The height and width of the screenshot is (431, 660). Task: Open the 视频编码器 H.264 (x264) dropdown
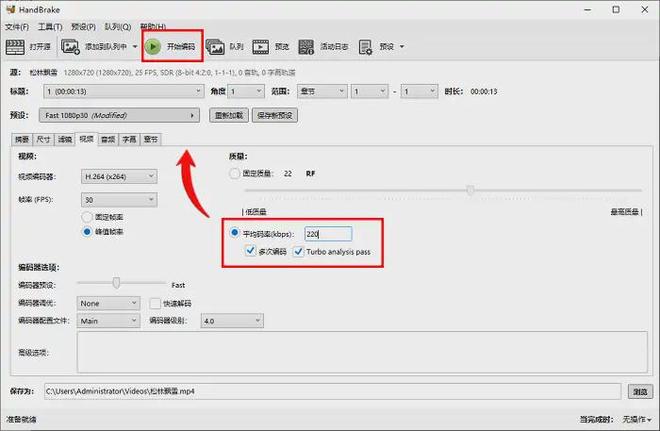coord(119,176)
